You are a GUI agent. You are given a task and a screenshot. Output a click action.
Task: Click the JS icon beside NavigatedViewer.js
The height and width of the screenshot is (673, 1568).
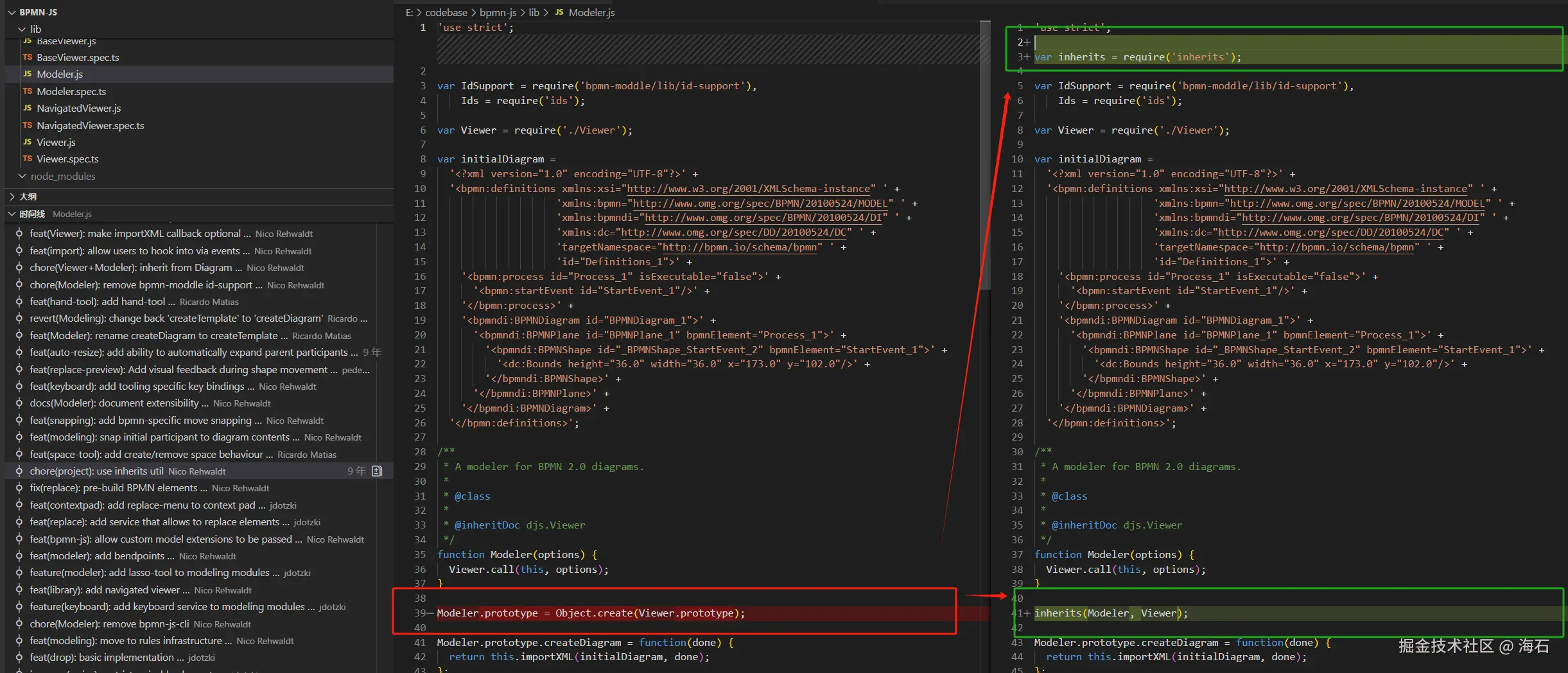[x=28, y=108]
